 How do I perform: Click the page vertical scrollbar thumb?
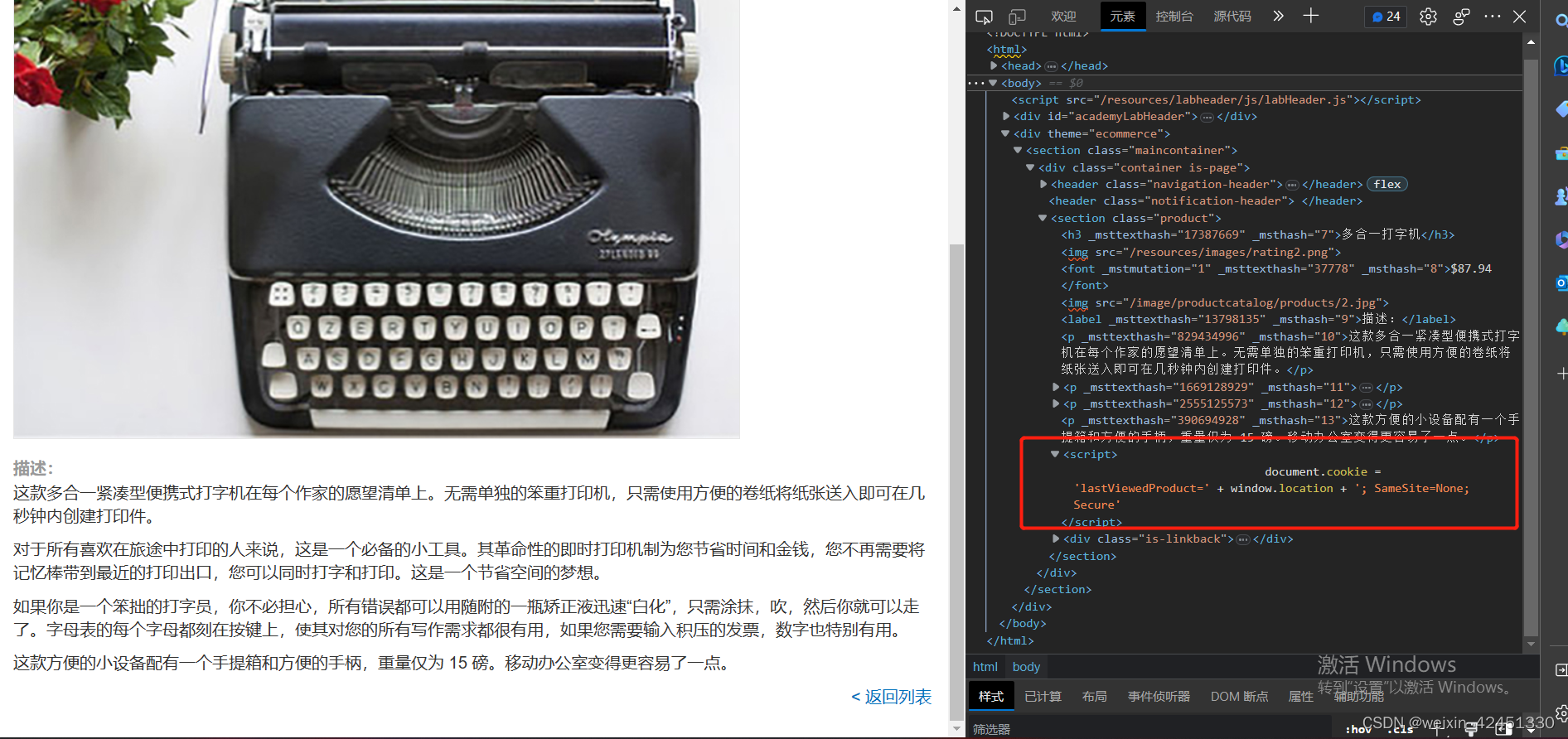tap(956, 481)
